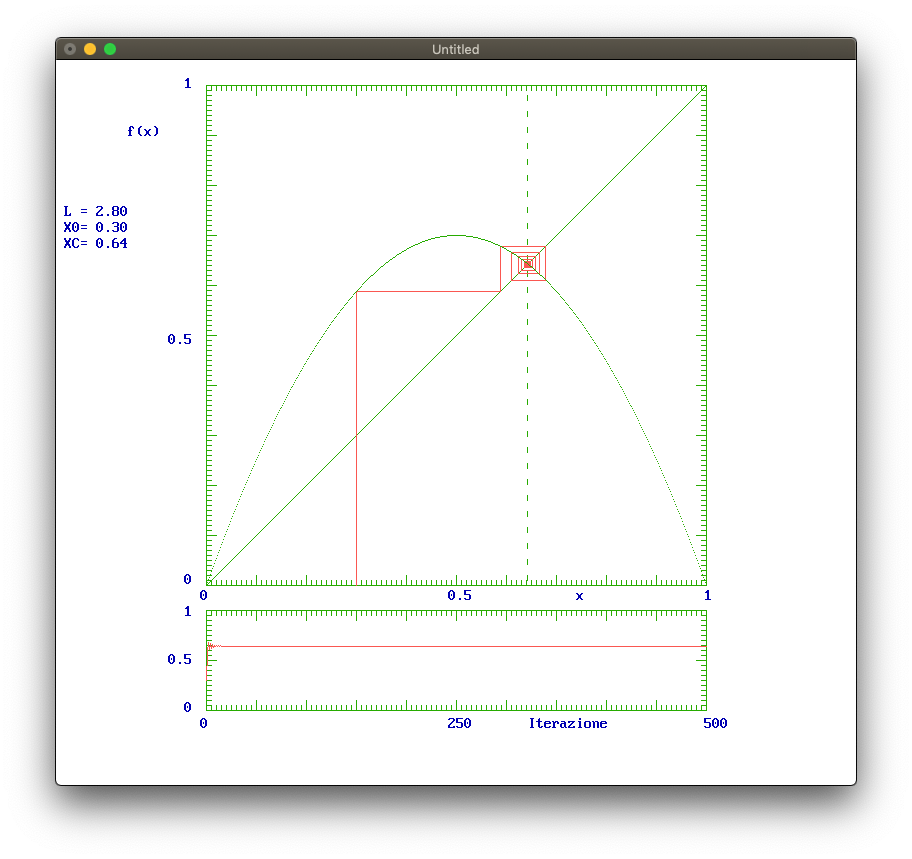Viewport: 912px width, 859px height.
Task: Click the f(x) axis label
Action: coord(143,131)
